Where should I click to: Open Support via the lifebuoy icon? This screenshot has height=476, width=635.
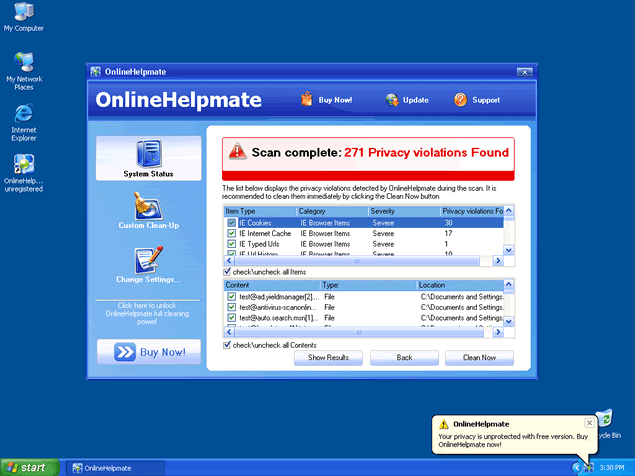click(461, 100)
